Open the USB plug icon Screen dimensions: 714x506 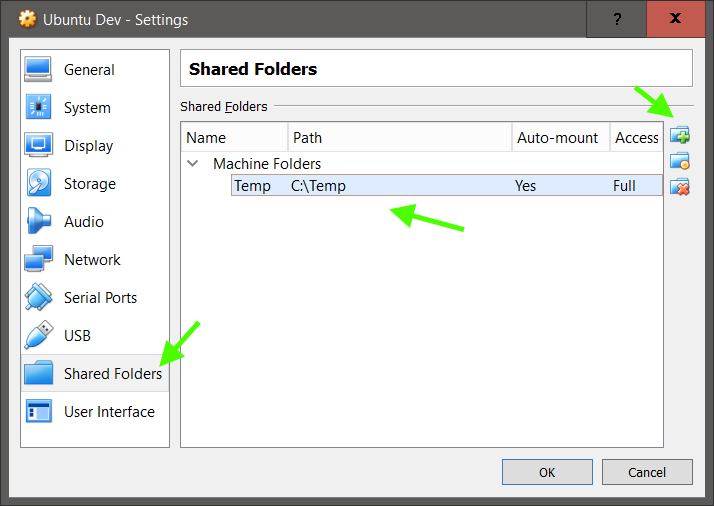38,335
